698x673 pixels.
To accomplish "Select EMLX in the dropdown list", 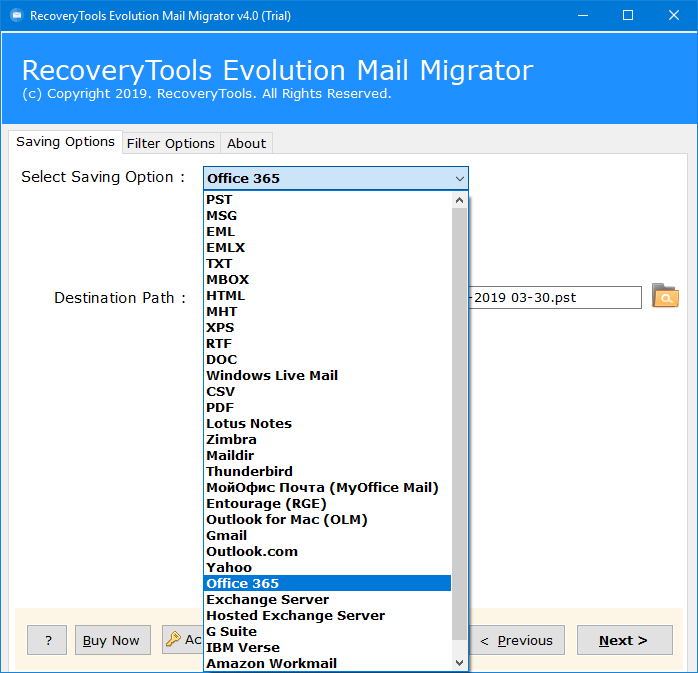I will (327, 248).
